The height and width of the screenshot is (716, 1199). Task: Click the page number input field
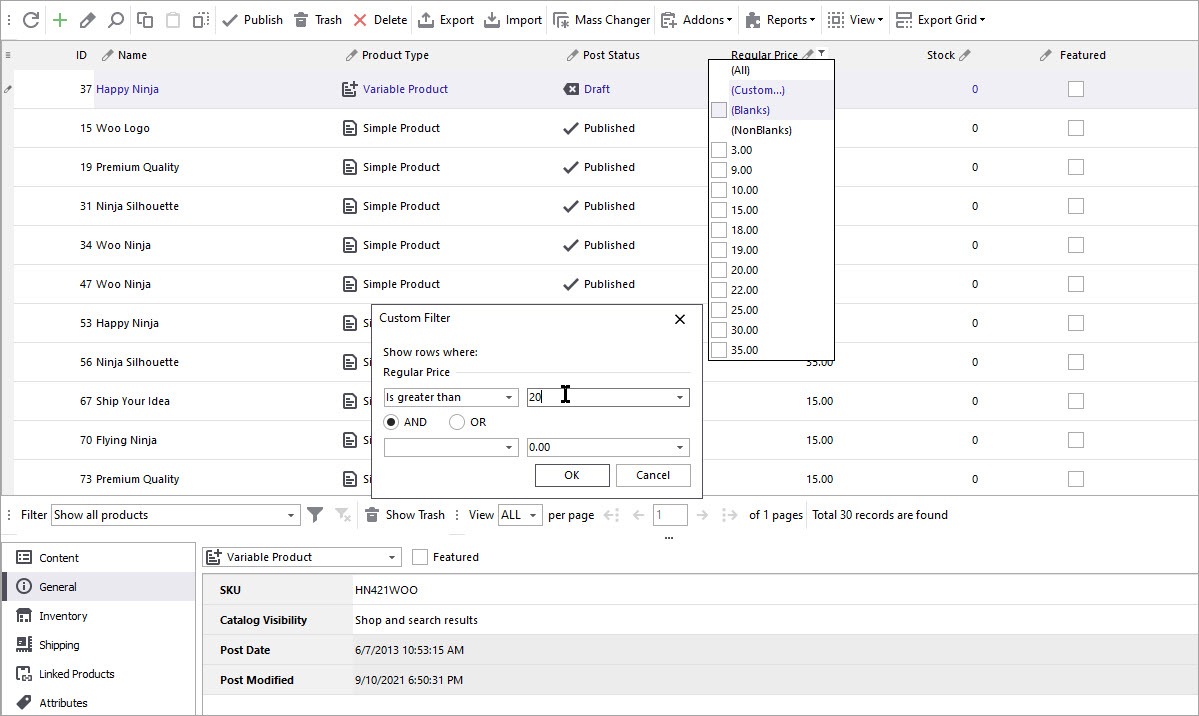coord(670,514)
